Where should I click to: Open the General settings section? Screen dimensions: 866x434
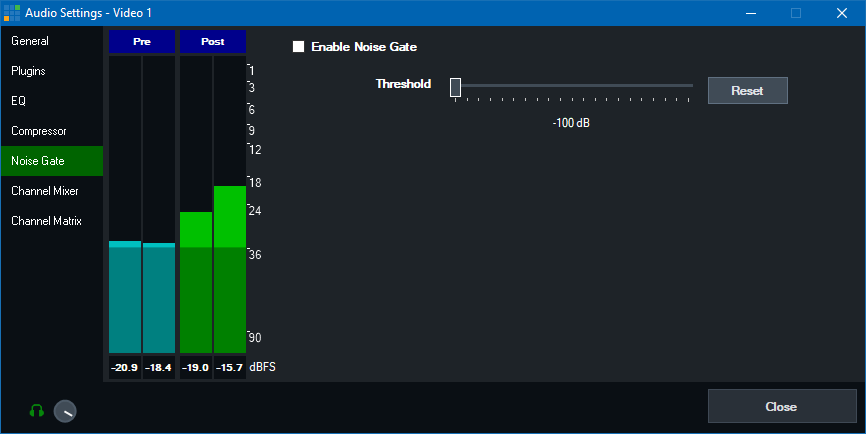pyautogui.click(x=30, y=41)
